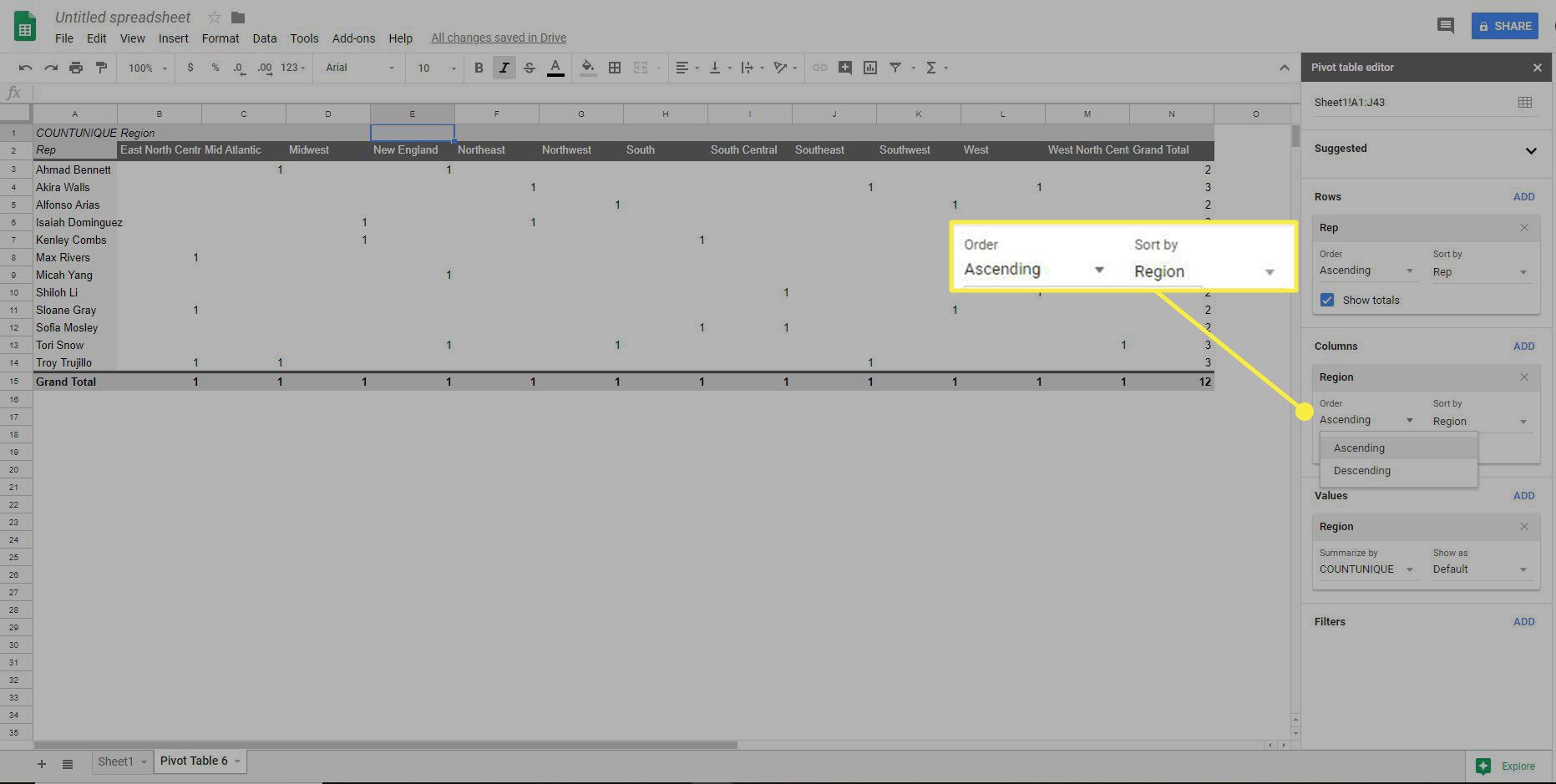Image resolution: width=1556 pixels, height=784 pixels.
Task: Click the Add sheet plus icon
Action: (x=41, y=764)
